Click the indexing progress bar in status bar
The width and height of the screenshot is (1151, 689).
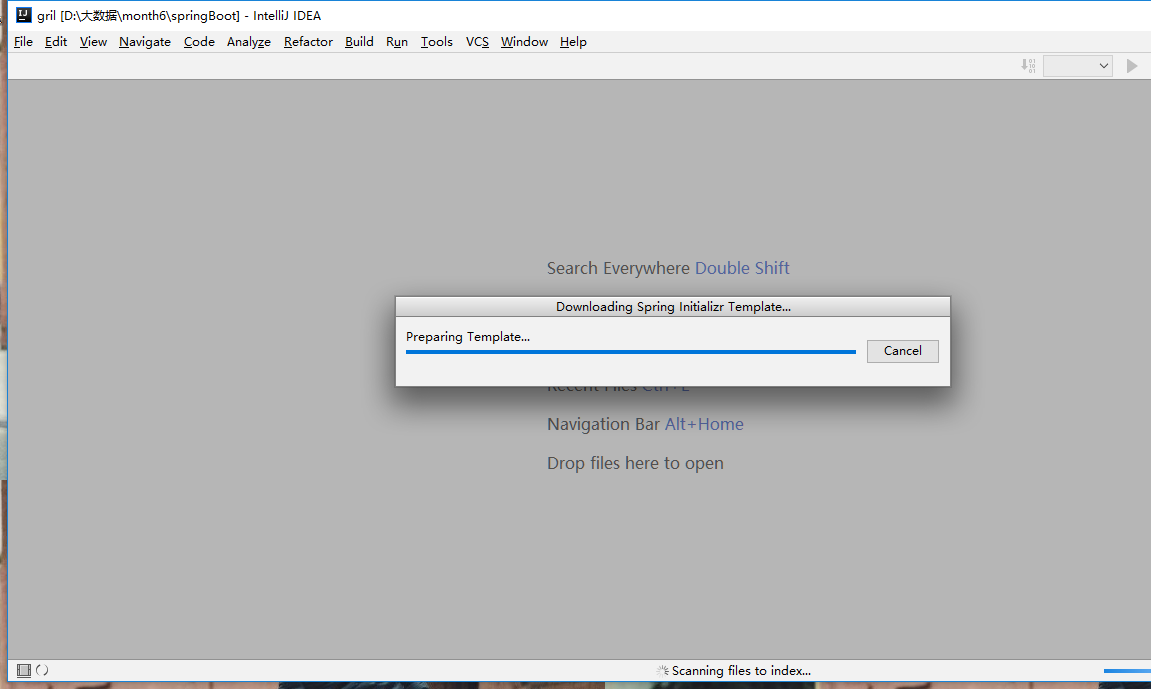coord(1127,671)
